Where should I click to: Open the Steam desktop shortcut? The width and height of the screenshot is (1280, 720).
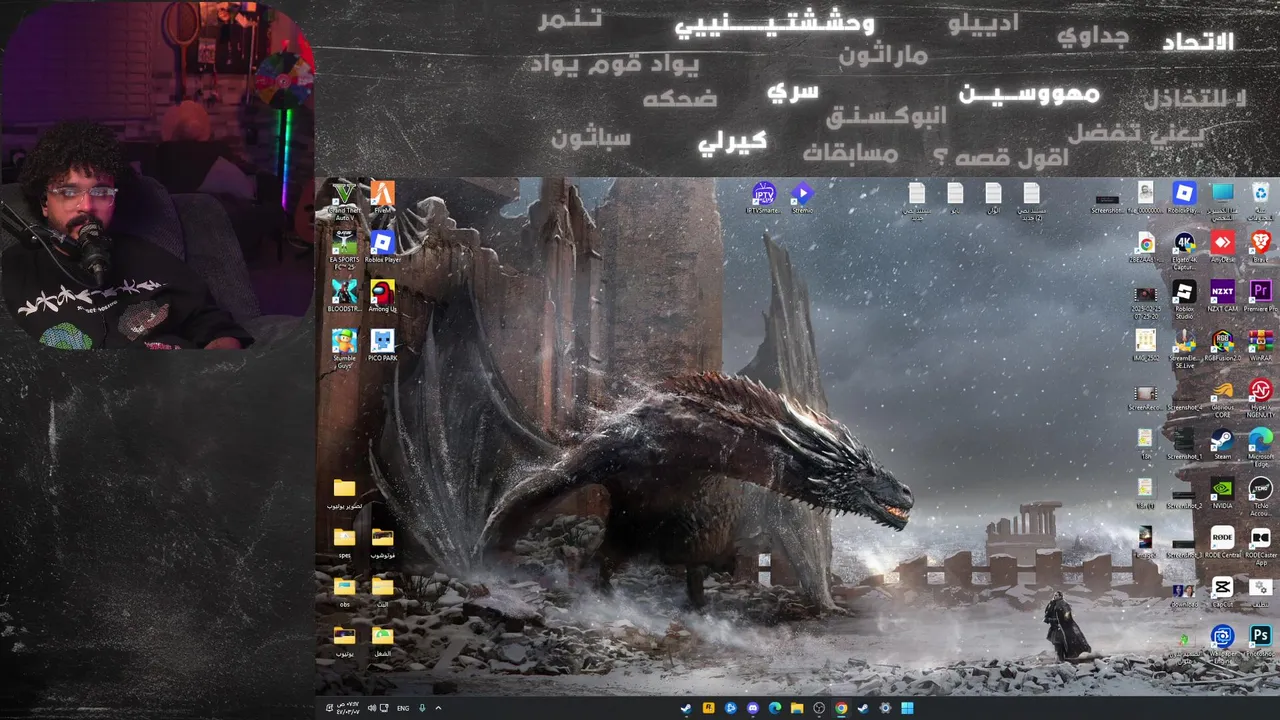pos(1222,444)
